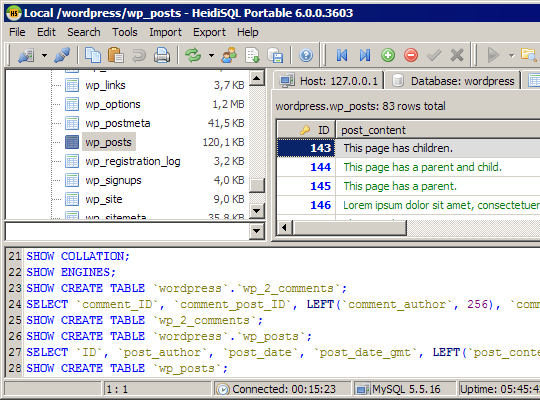The image size is (540, 400).
Task: Open the Refresh dropdown arrow
Action: (x=211, y=55)
